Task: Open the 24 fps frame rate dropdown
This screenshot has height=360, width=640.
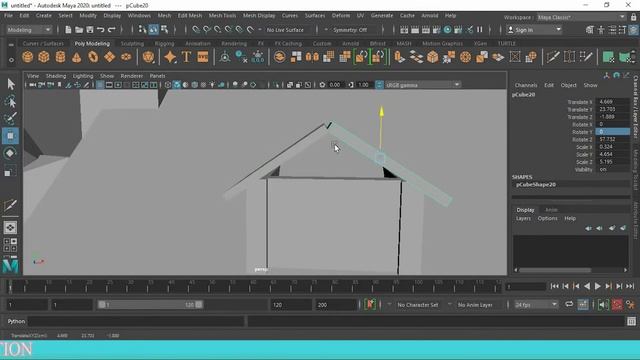Action: coord(536,304)
